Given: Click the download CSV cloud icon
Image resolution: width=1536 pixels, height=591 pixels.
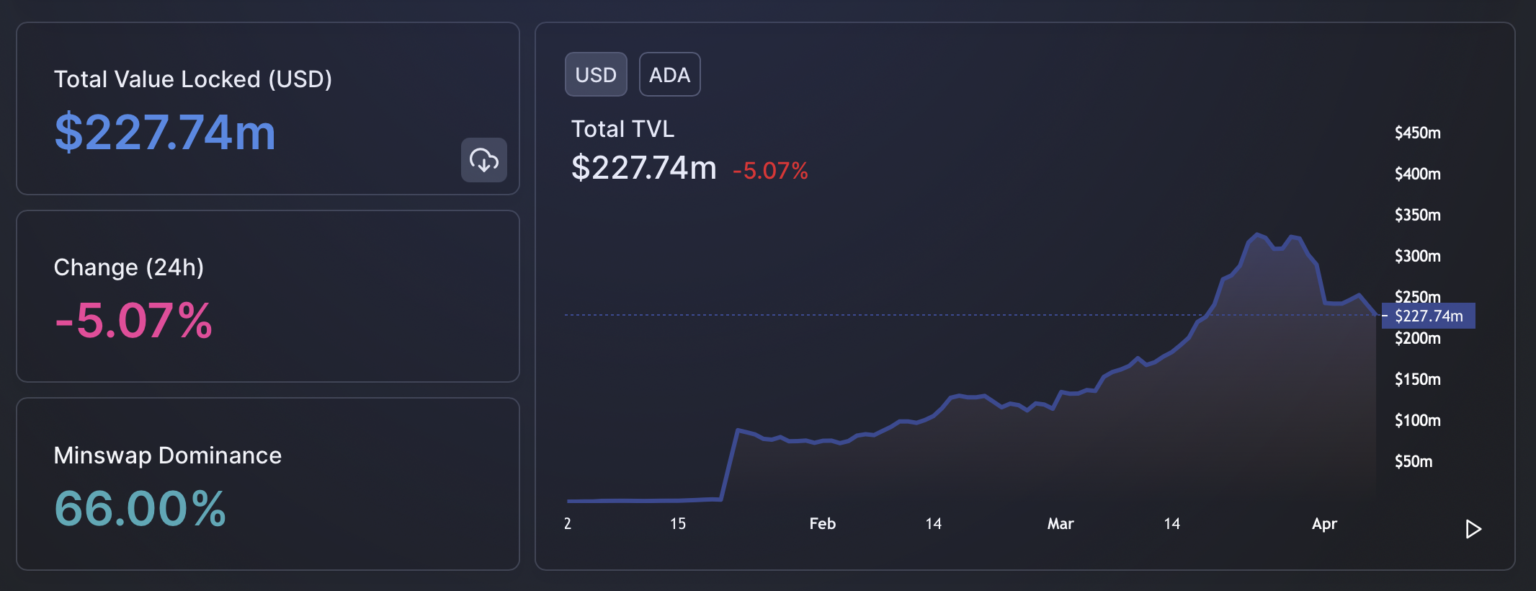Looking at the screenshot, I should [x=484, y=160].
